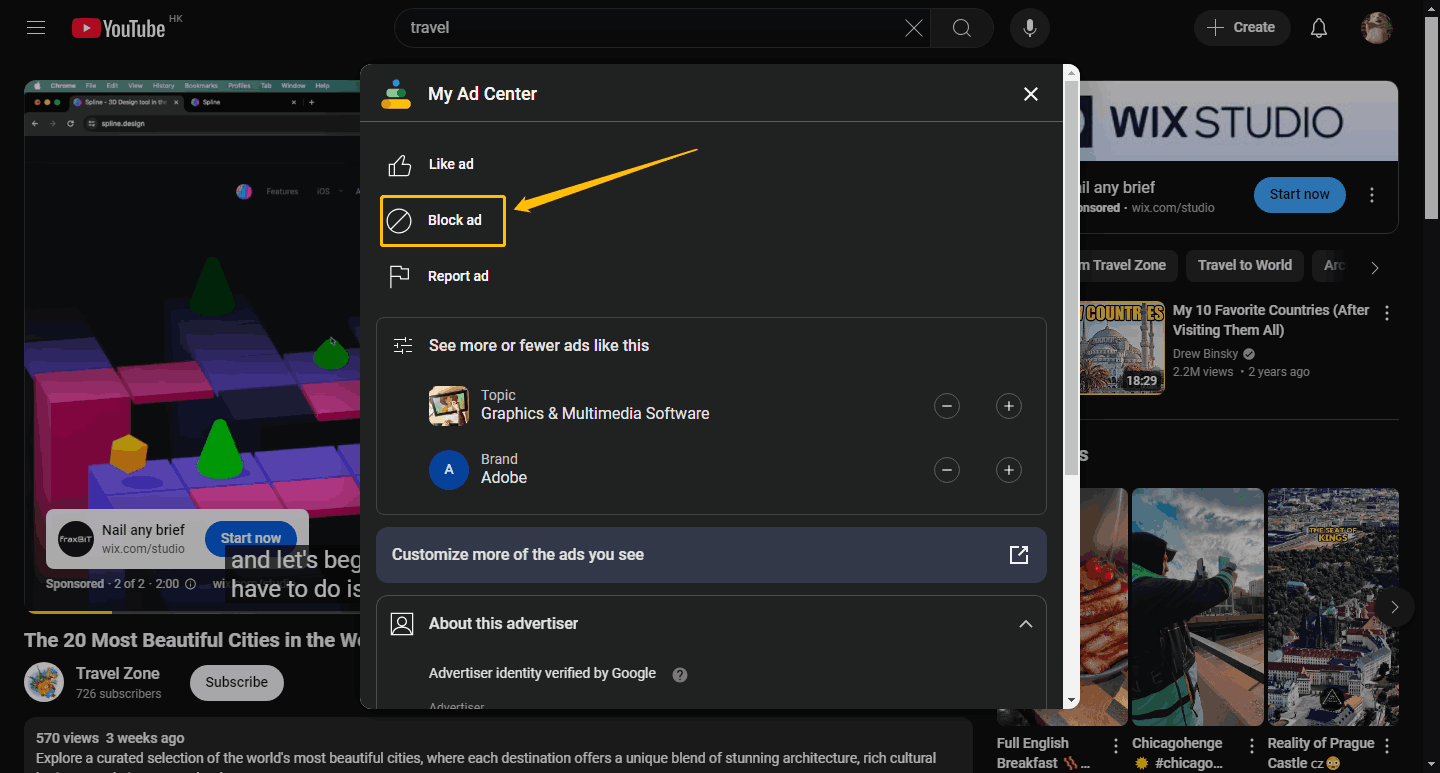Click the Create button

click(1241, 28)
